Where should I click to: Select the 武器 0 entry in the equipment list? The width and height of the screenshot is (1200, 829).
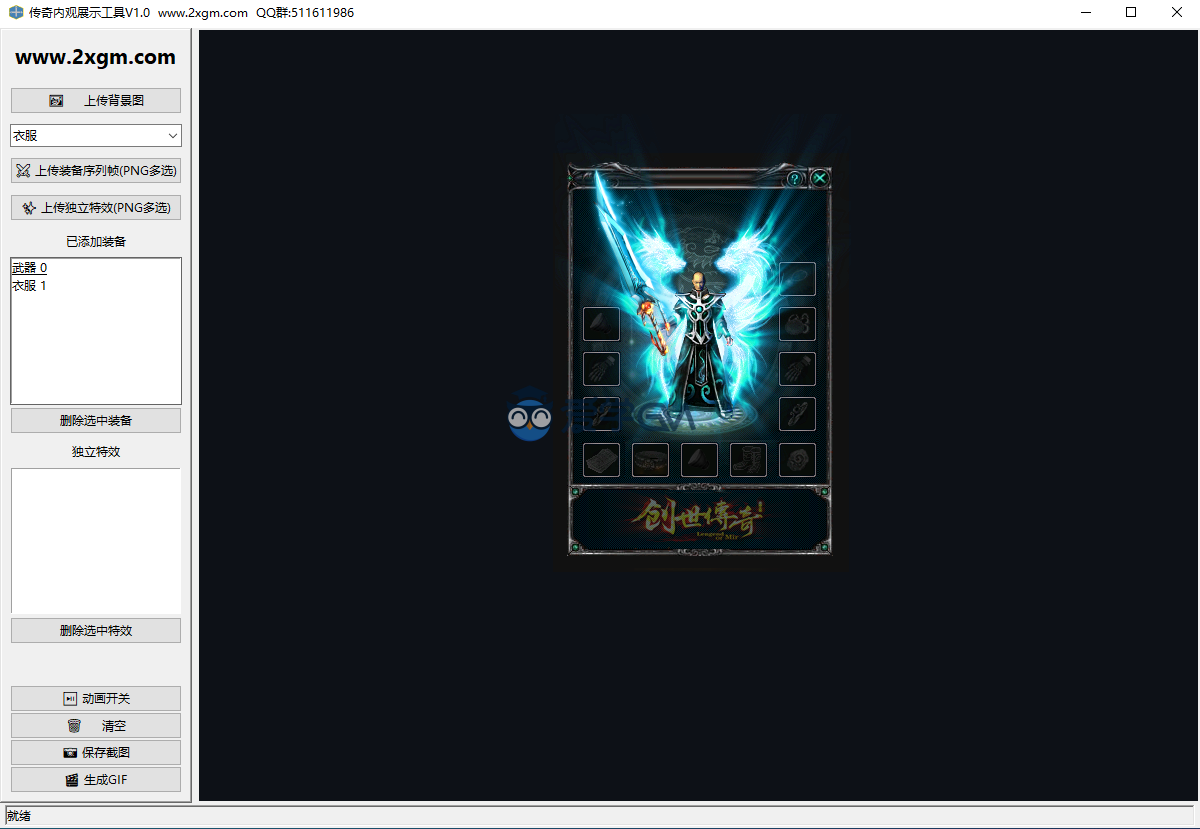click(x=30, y=268)
